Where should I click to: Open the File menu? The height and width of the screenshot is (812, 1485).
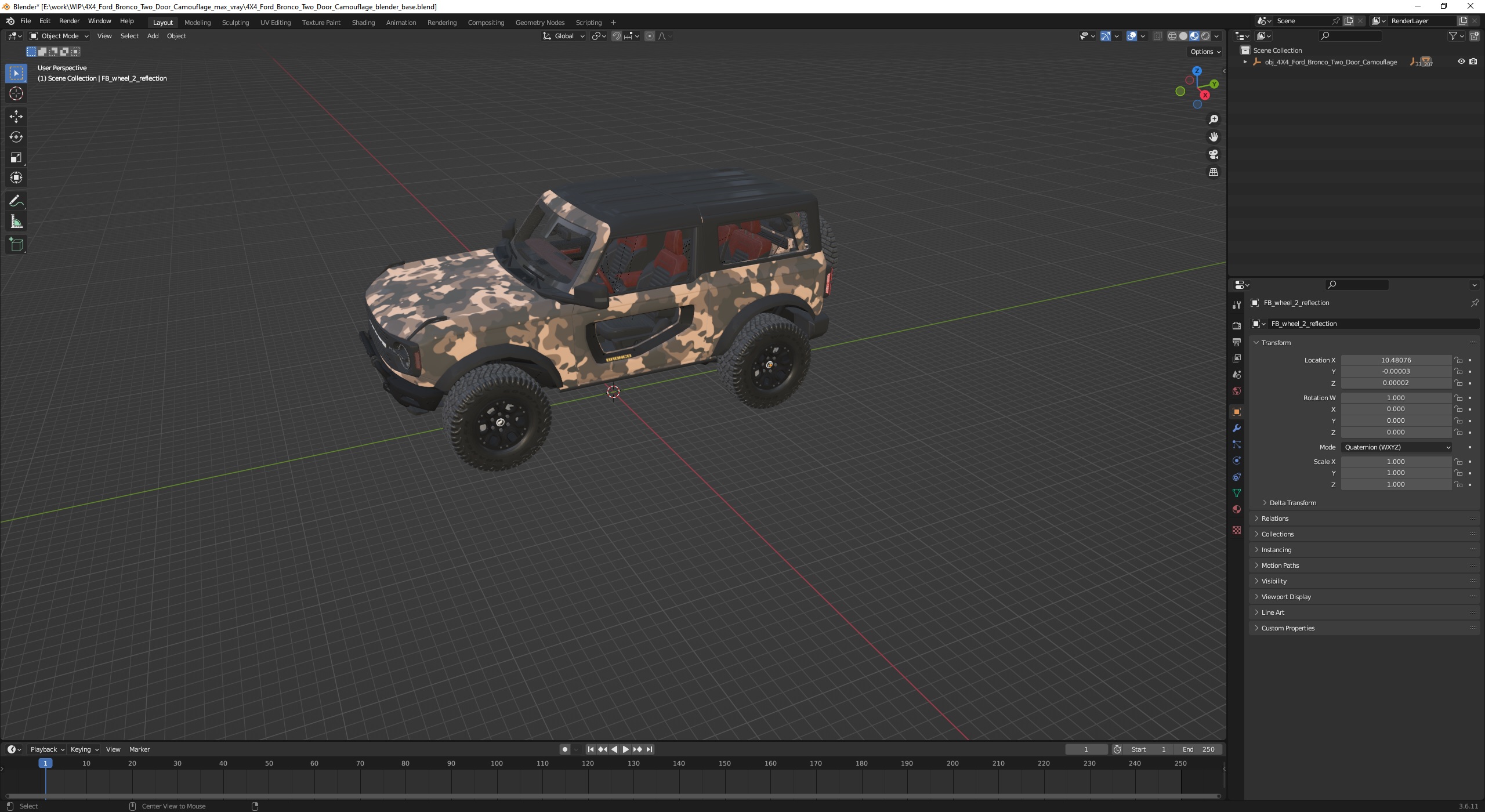click(26, 21)
